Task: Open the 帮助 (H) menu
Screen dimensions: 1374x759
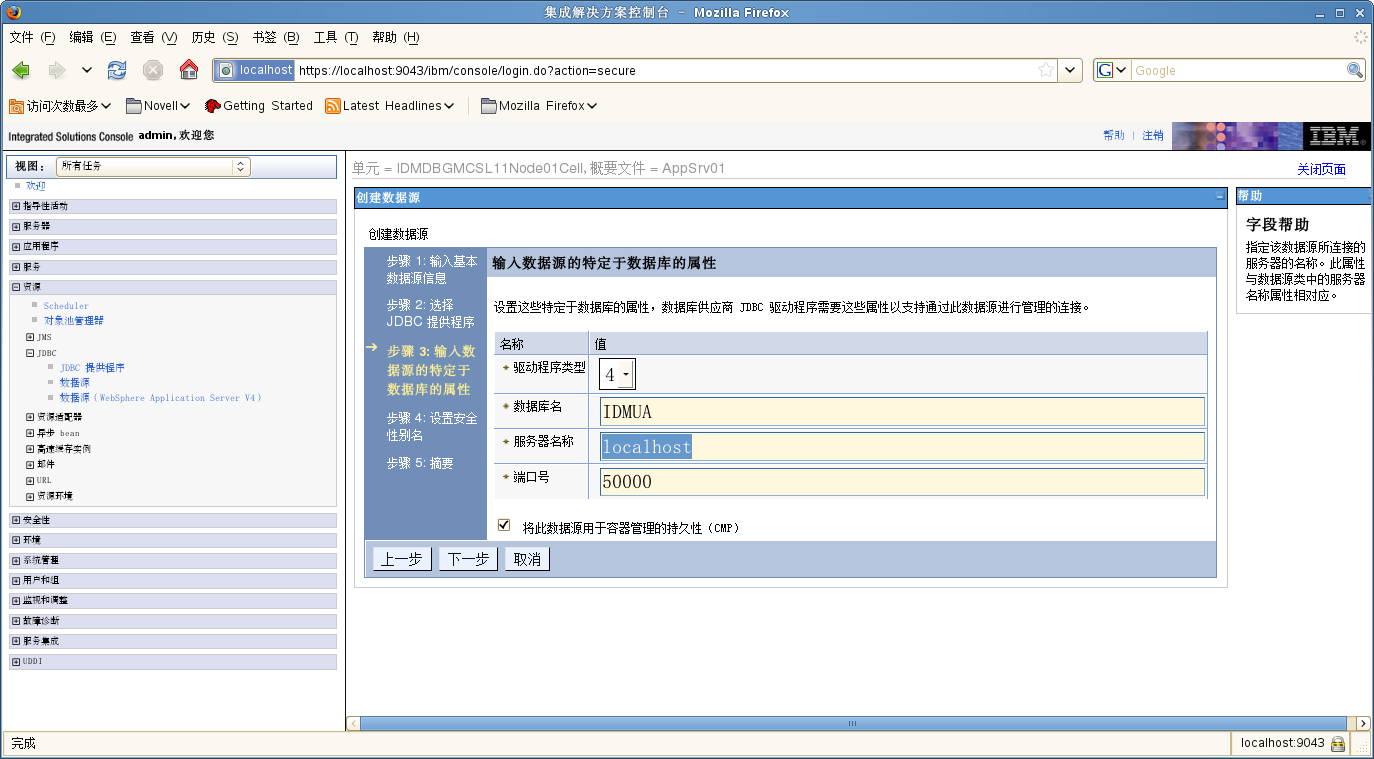Action: coord(395,37)
